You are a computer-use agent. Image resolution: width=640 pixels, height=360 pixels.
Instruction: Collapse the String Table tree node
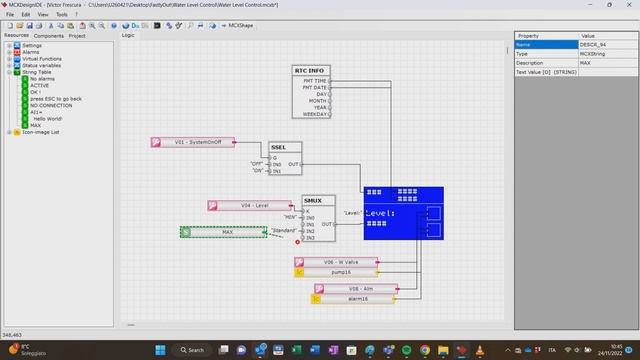pyautogui.click(x=9, y=72)
